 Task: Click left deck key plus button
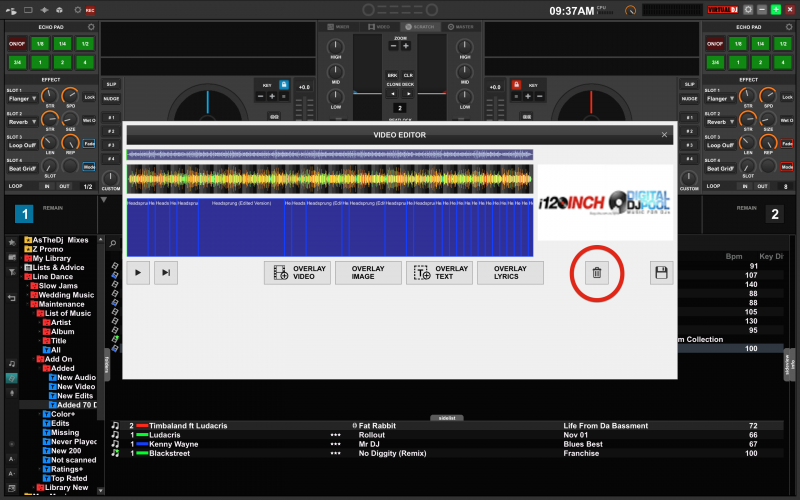[272, 96]
